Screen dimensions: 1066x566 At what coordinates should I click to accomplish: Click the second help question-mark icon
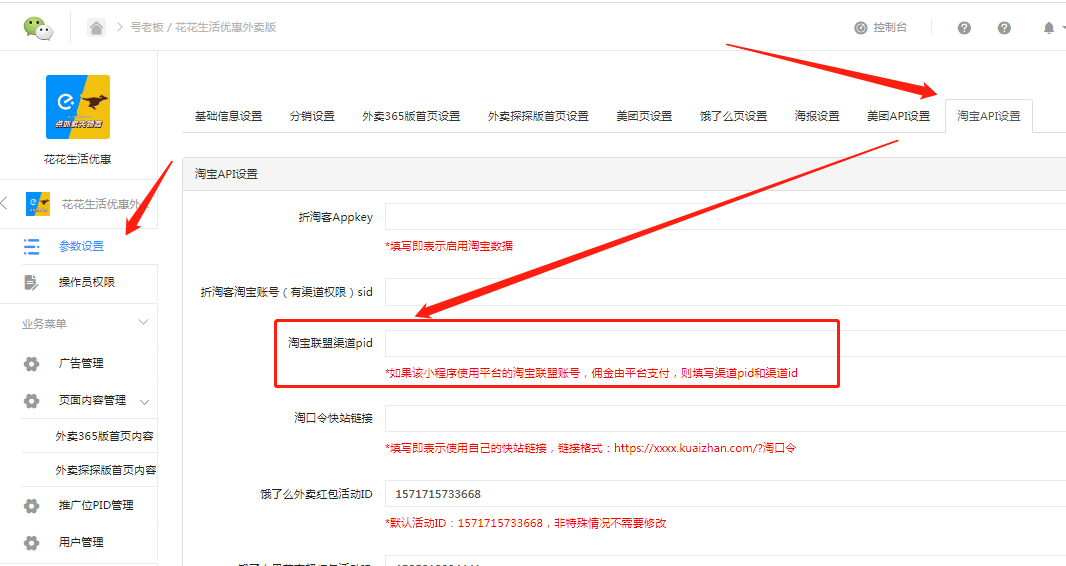(1004, 28)
